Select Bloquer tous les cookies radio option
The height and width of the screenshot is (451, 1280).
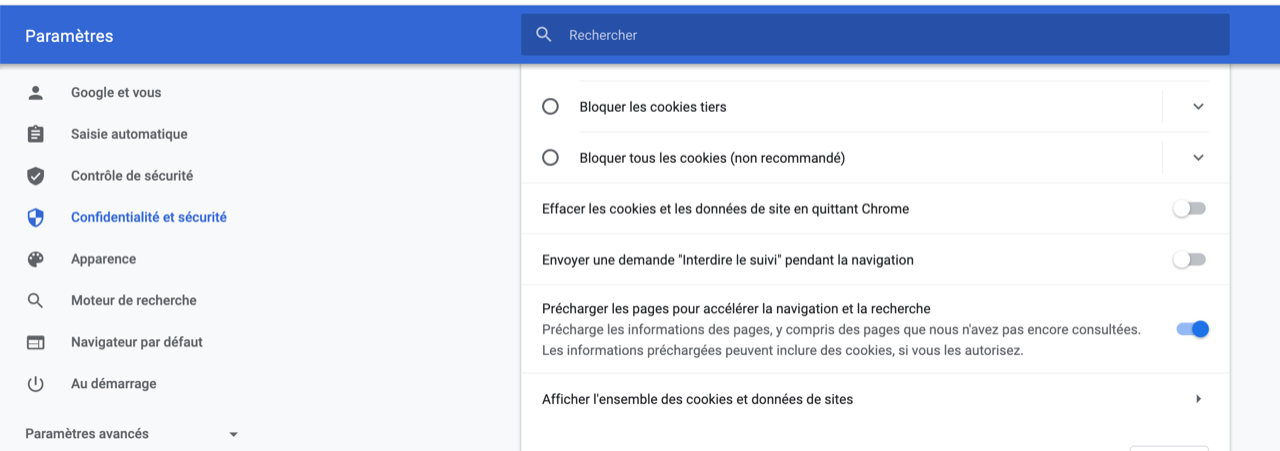550,158
